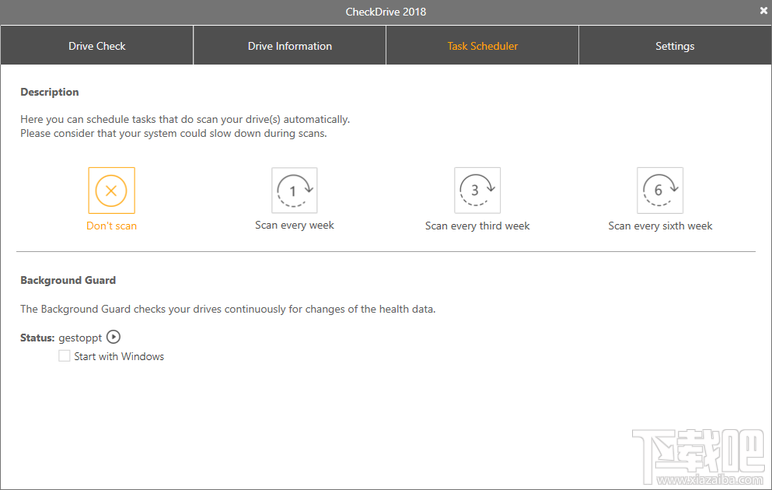This screenshot has height=490, width=772.
Task: Click the Scan every third week label
Action: 477,226
